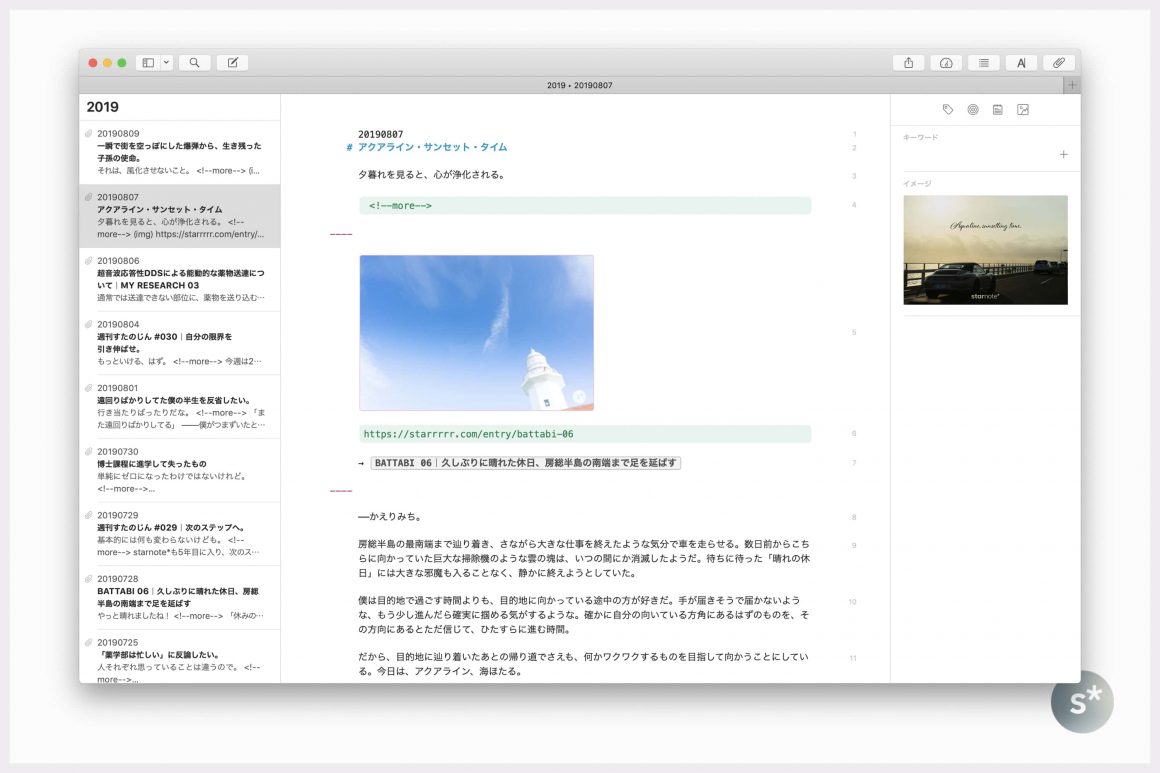
Task: Show statistics with the gauge icon
Action: 946,63
